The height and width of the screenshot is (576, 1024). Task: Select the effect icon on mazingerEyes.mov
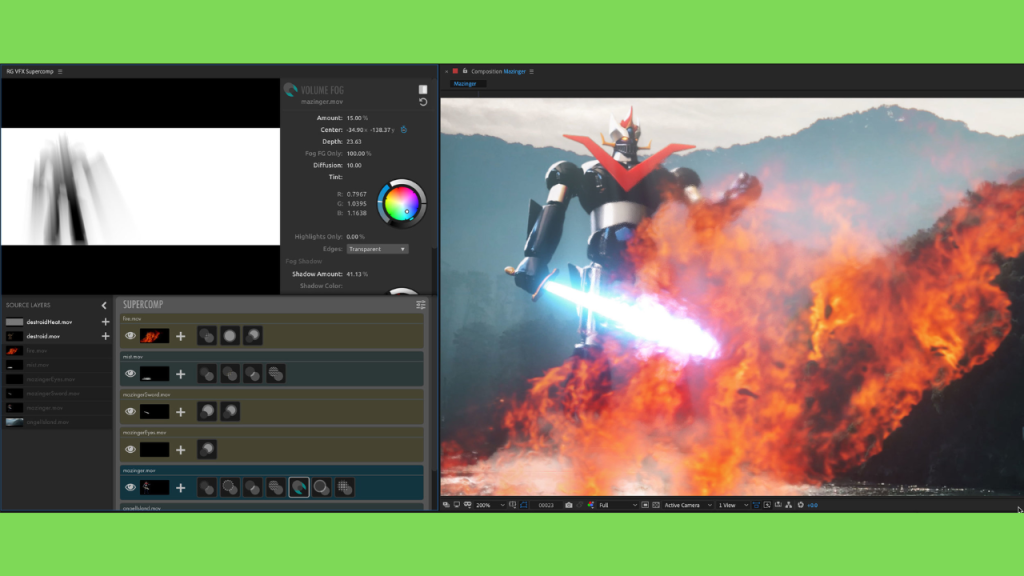pos(207,449)
